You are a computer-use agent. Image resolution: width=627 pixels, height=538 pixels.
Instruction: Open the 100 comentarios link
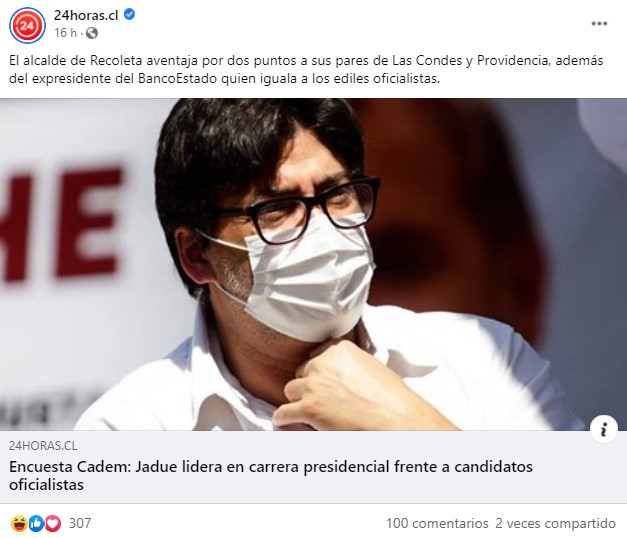[x=437, y=523]
